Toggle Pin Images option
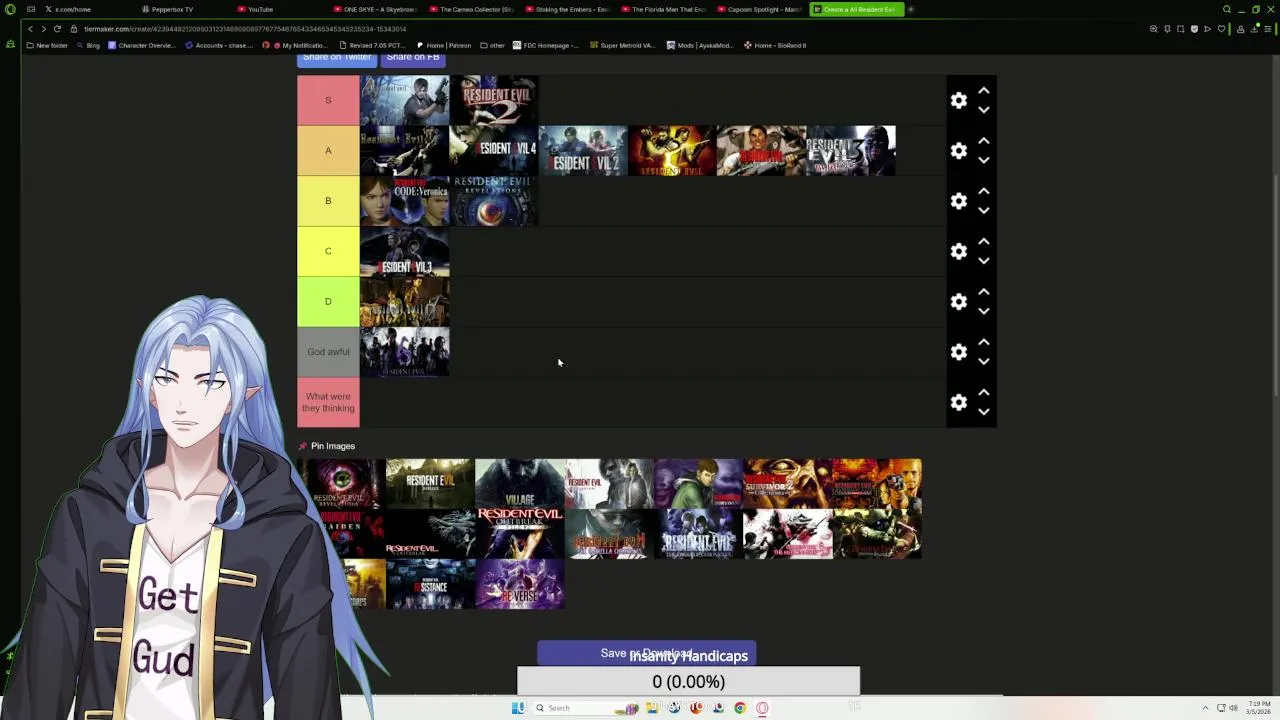This screenshot has width=1280, height=720. pos(326,446)
